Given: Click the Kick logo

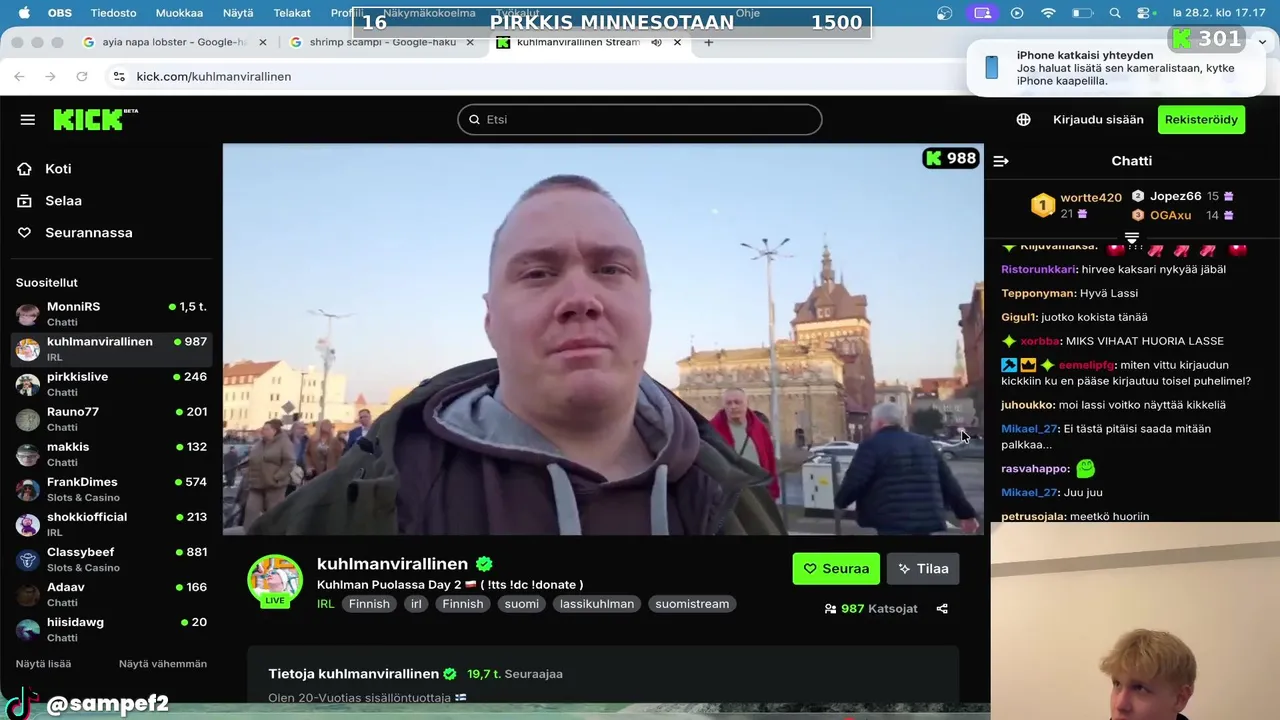Looking at the screenshot, I should point(95,119).
